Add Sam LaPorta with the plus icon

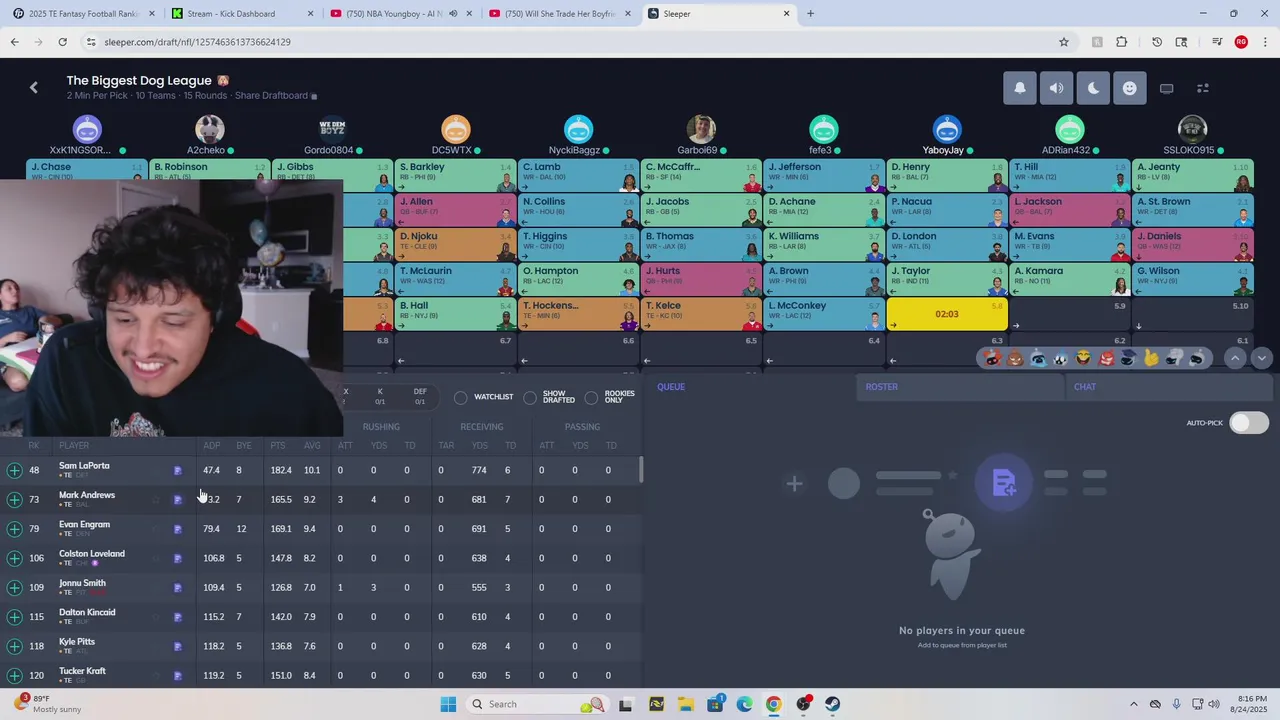coord(14,470)
